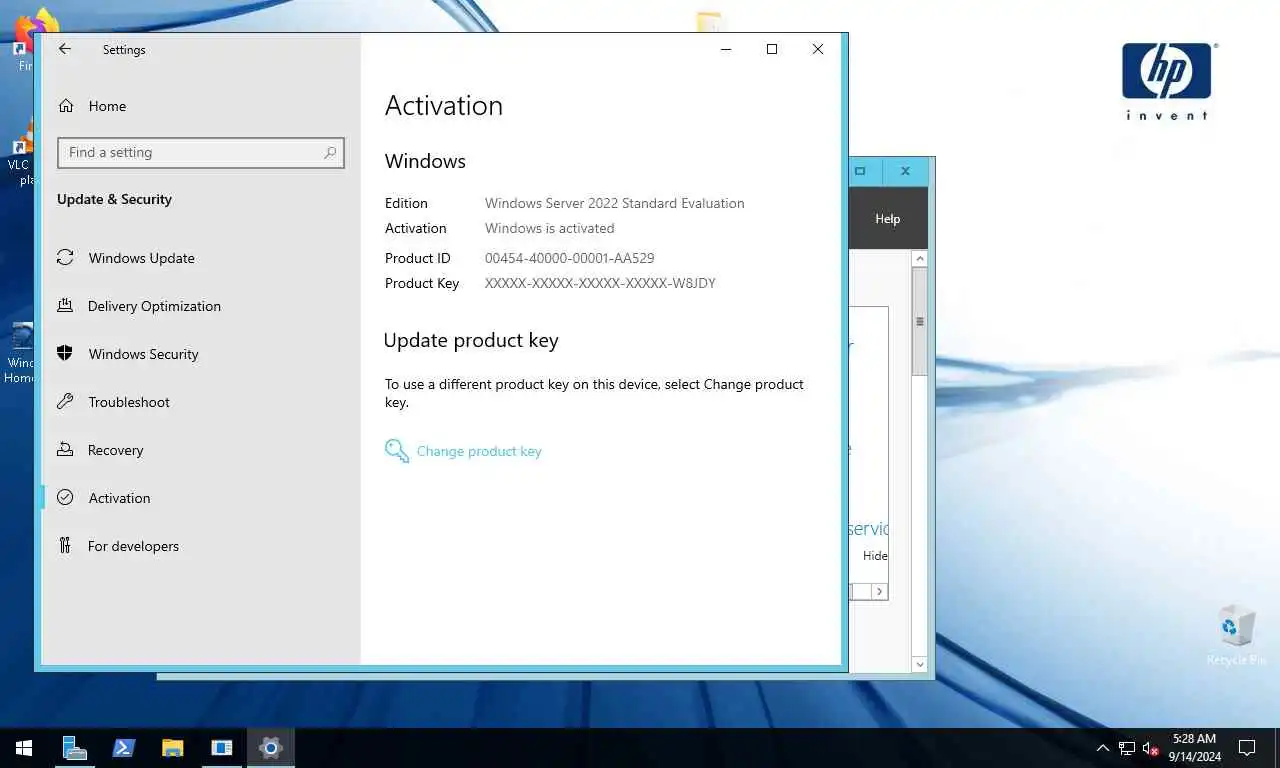Click the Windows Security shield icon
Viewport: 1280px width, 768px height.
click(65, 354)
